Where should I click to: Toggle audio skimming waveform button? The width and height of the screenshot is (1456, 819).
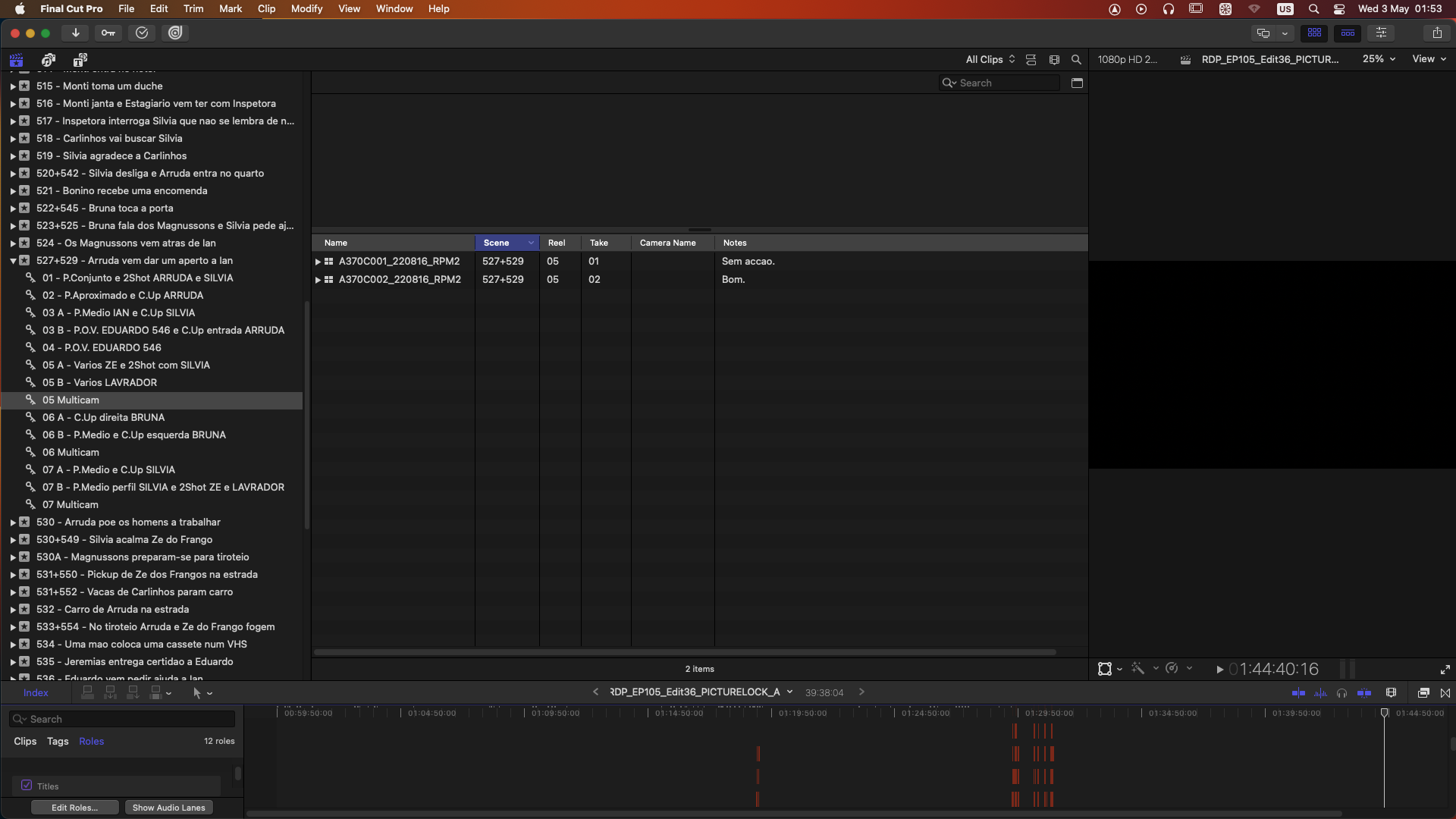pos(1320,692)
